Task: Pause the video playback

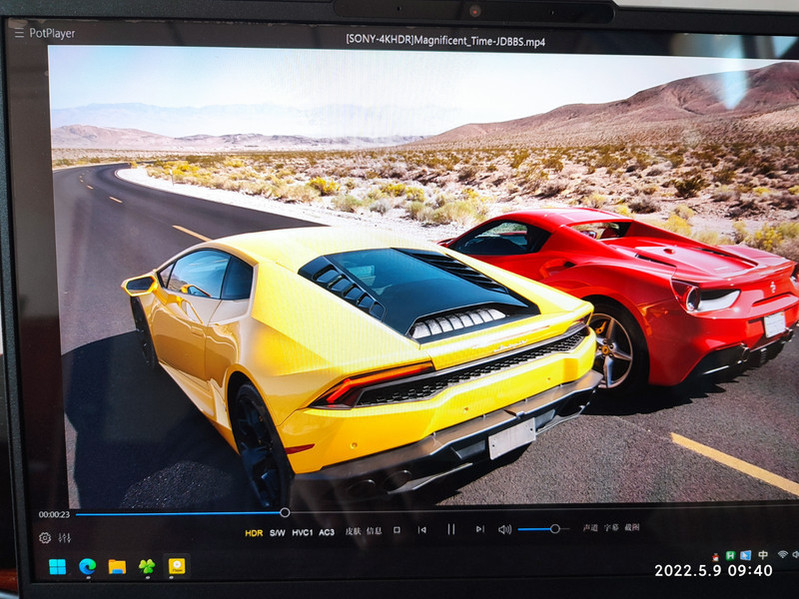Action: 451,529
